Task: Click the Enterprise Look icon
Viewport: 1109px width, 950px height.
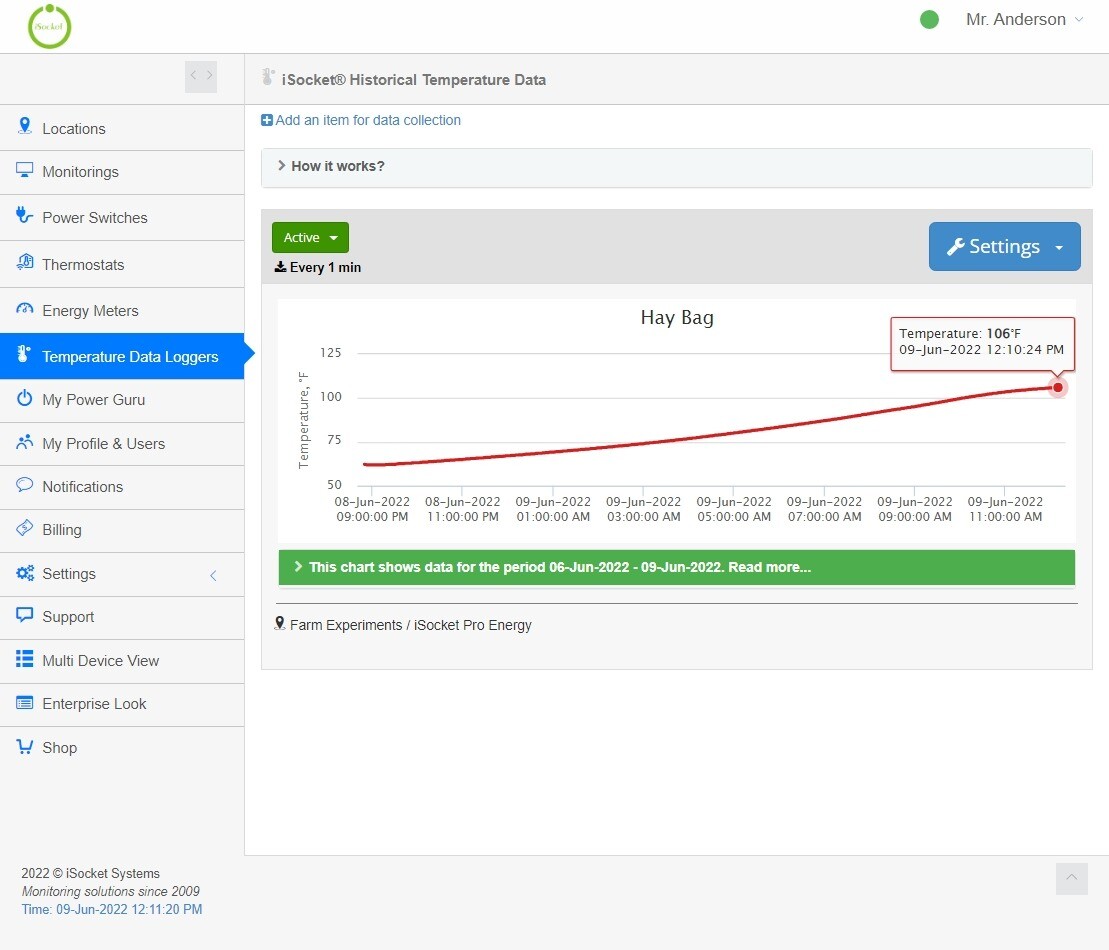Action: [x=25, y=702]
